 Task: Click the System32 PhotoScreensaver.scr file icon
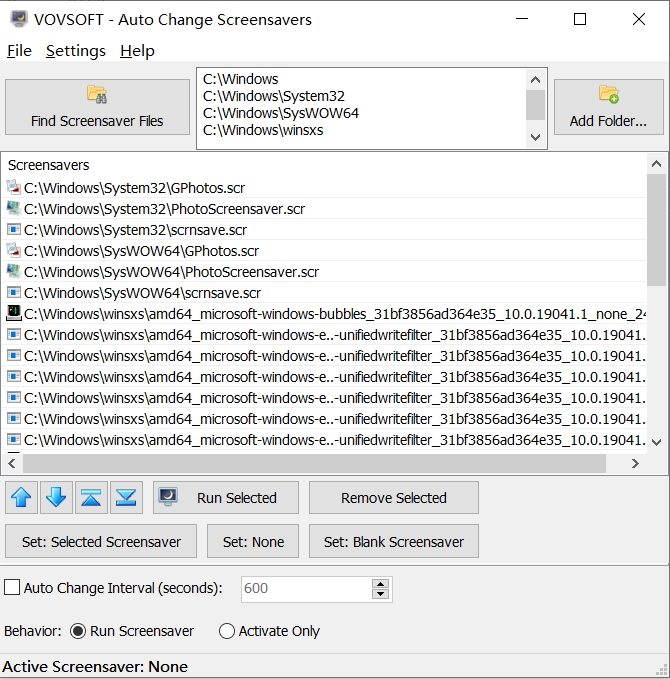(x=13, y=209)
